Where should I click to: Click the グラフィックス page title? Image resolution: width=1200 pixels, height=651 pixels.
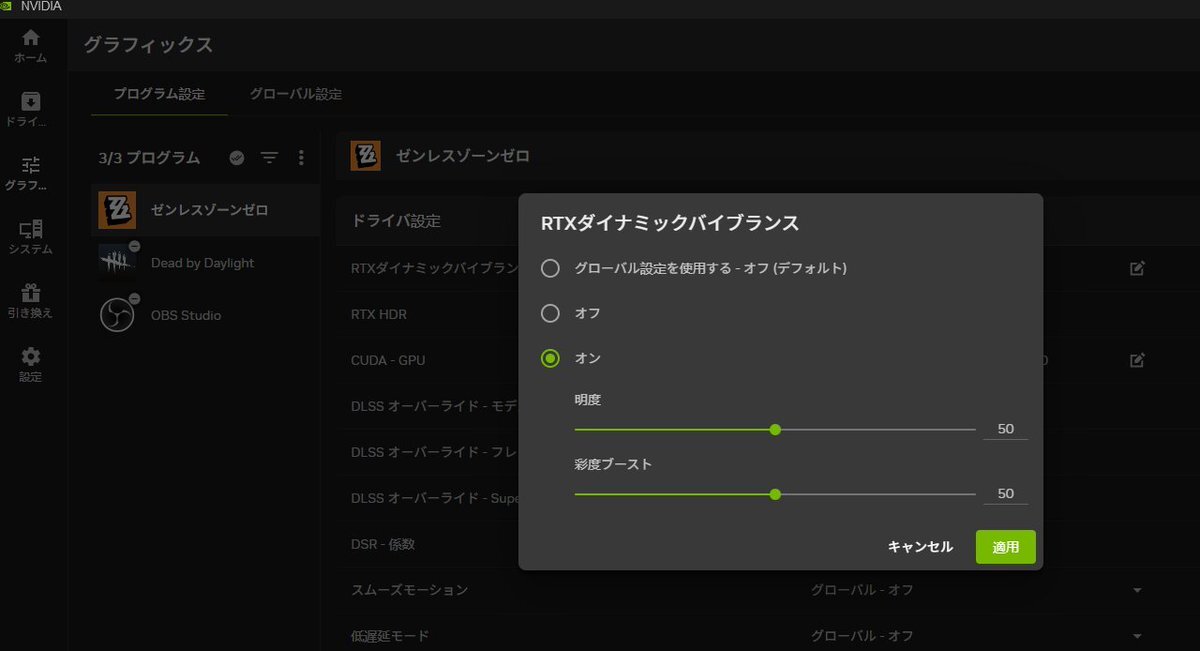(148, 45)
